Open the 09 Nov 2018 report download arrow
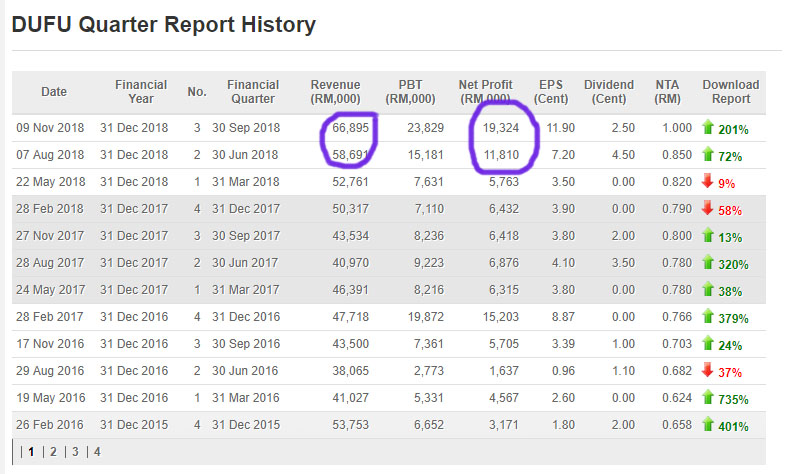 tap(707, 128)
